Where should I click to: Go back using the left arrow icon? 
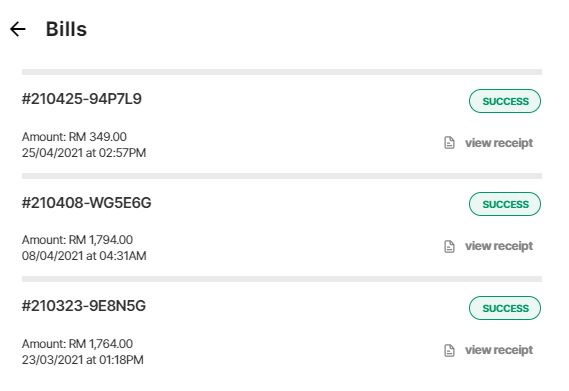[x=17, y=29]
